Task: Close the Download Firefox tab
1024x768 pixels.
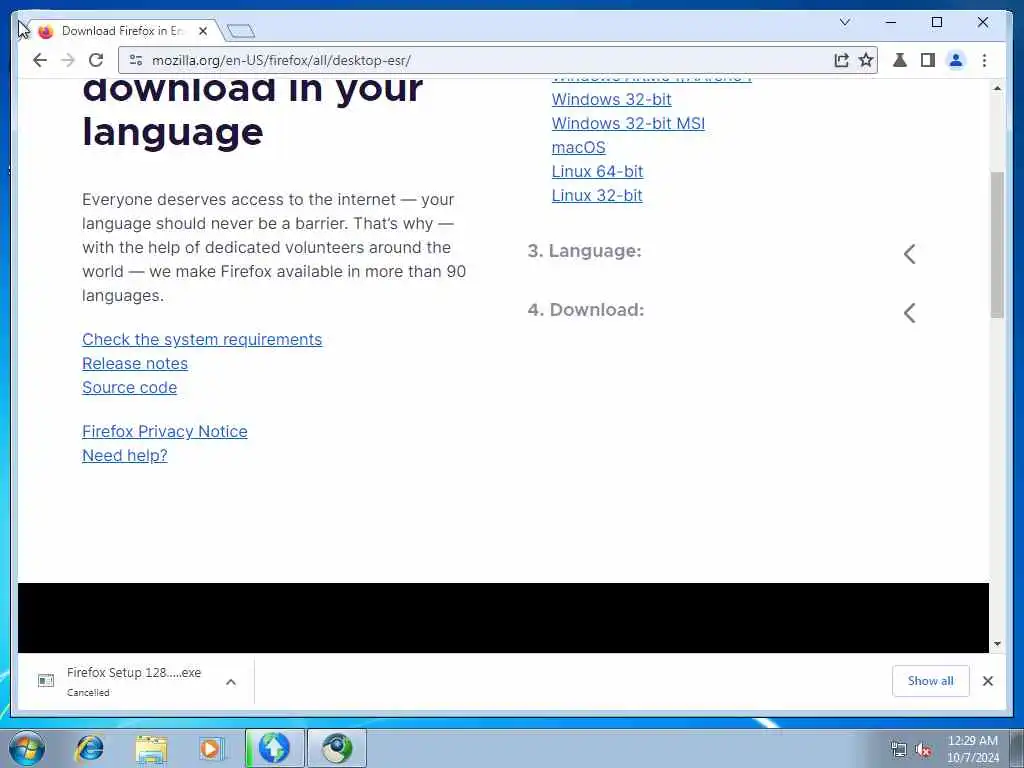Action: (203, 31)
